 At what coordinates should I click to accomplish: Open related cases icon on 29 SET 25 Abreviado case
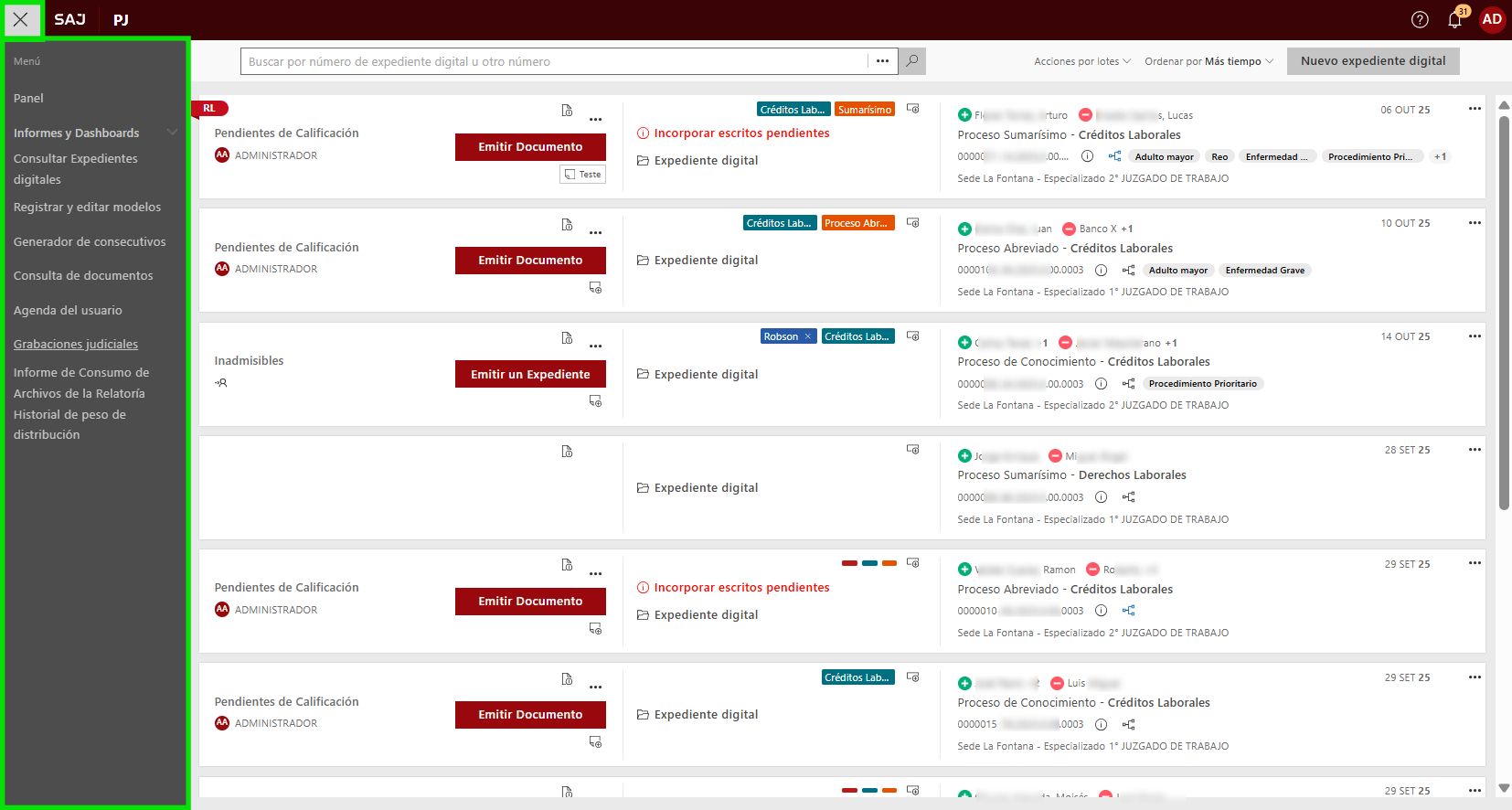[x=1129, y=611]
